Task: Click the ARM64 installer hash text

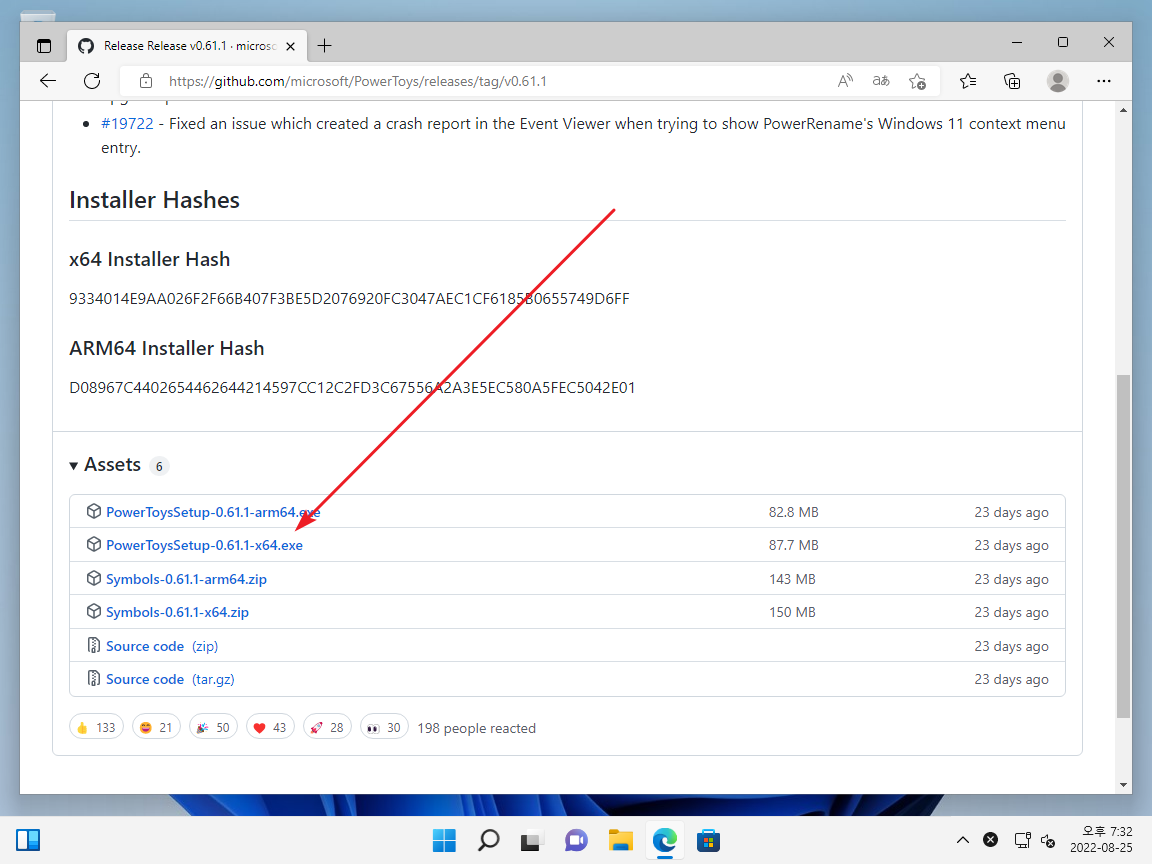Action: point(352,387)
